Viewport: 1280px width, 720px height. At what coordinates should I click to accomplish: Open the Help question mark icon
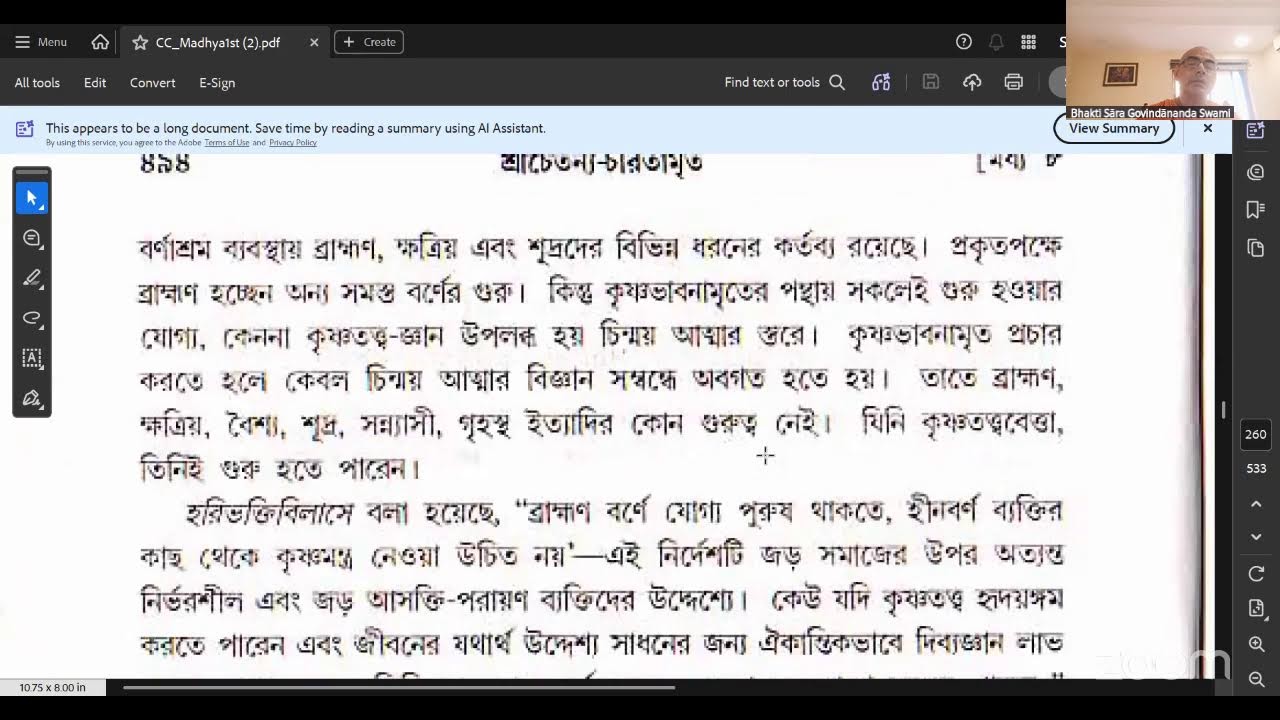click(x=964, y=42)
